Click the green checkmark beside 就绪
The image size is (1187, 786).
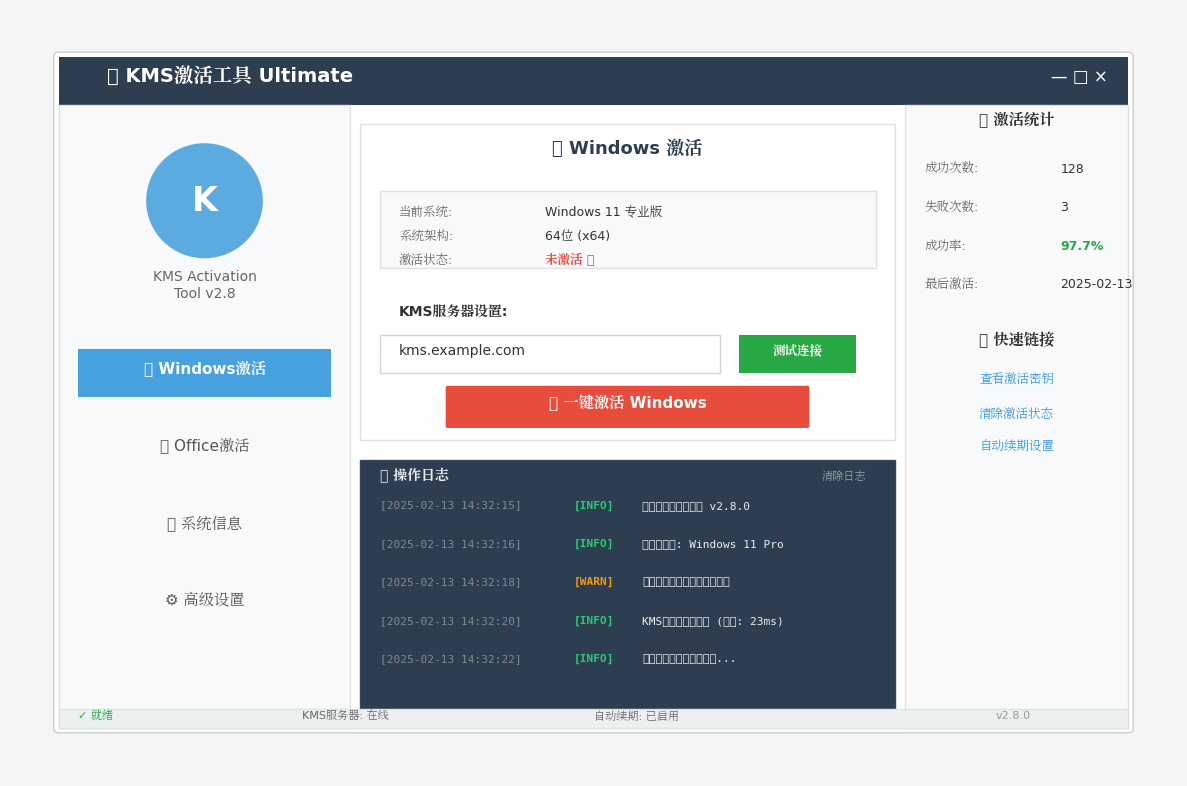[x=82, y=715]
